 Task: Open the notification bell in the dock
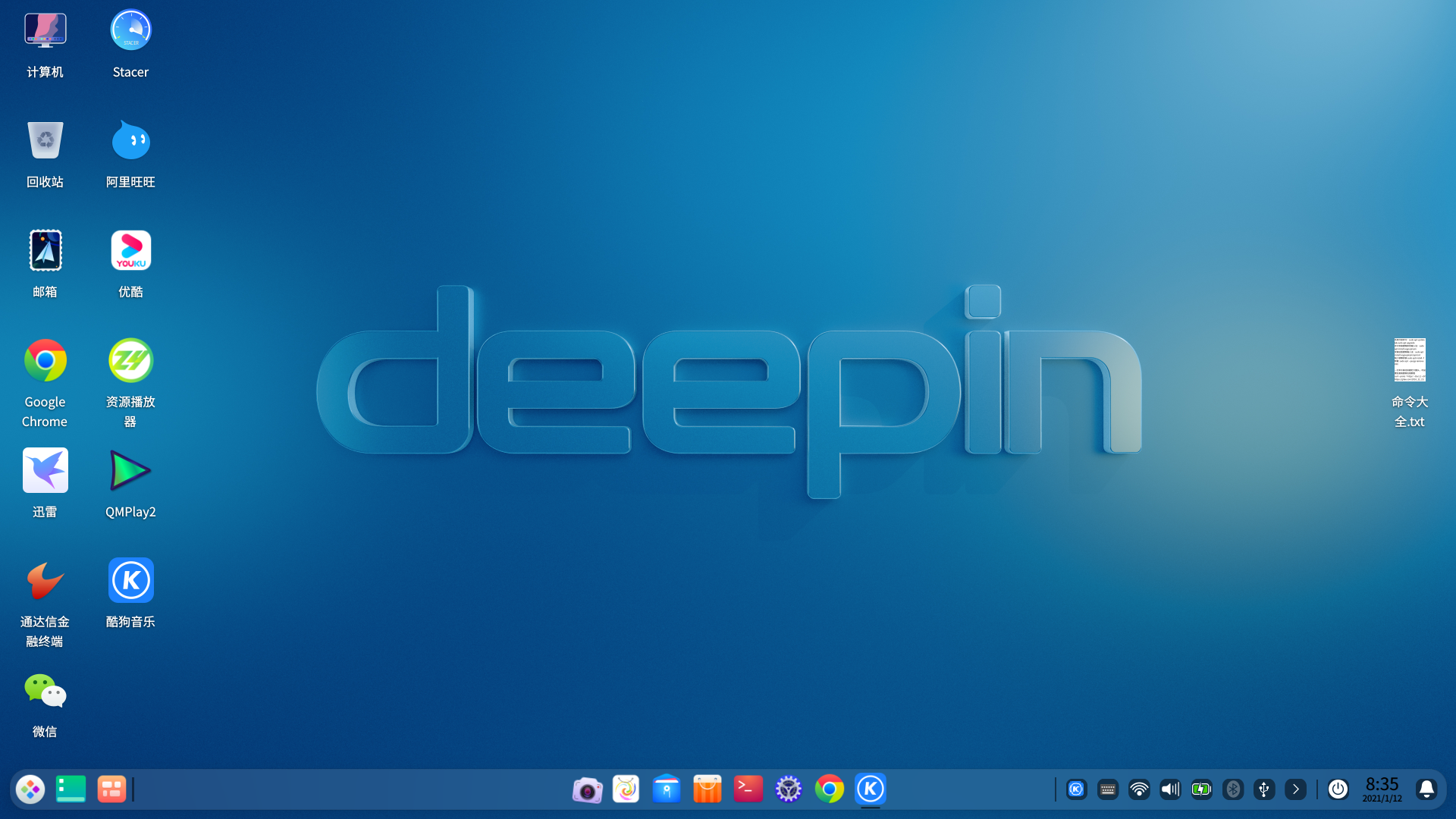pyautogui.click(x=1426, y=789)
